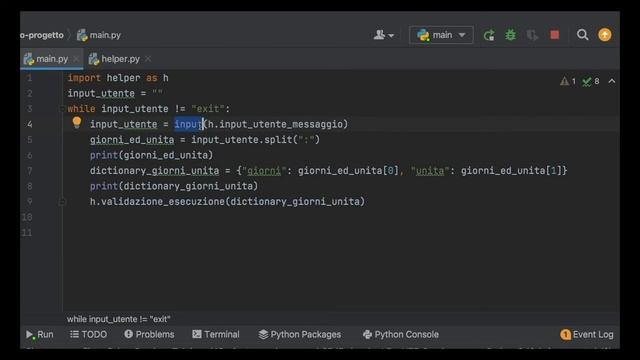Click the warnings indicator showing 1

pos(568,81)
